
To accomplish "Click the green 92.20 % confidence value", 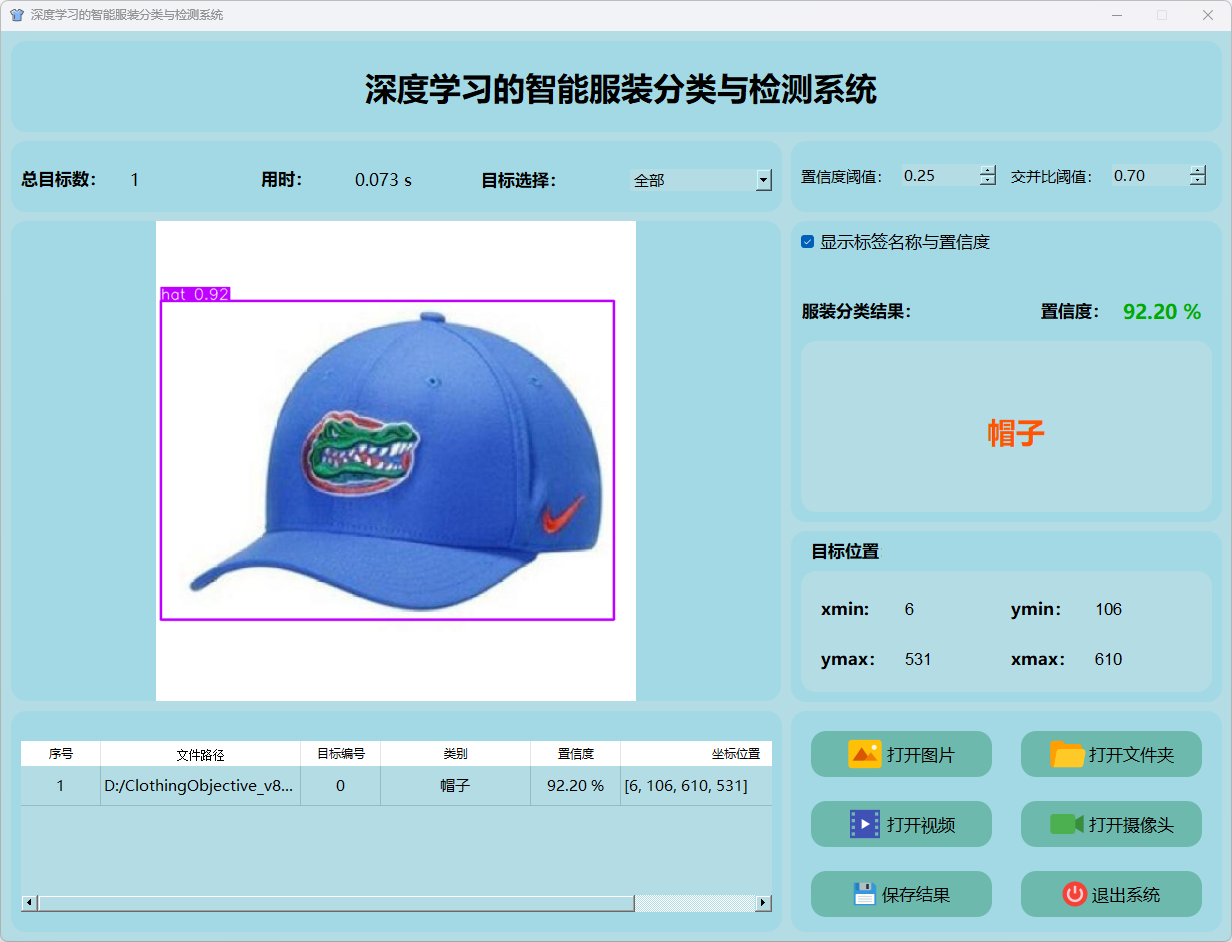I will coord(1162,312).
